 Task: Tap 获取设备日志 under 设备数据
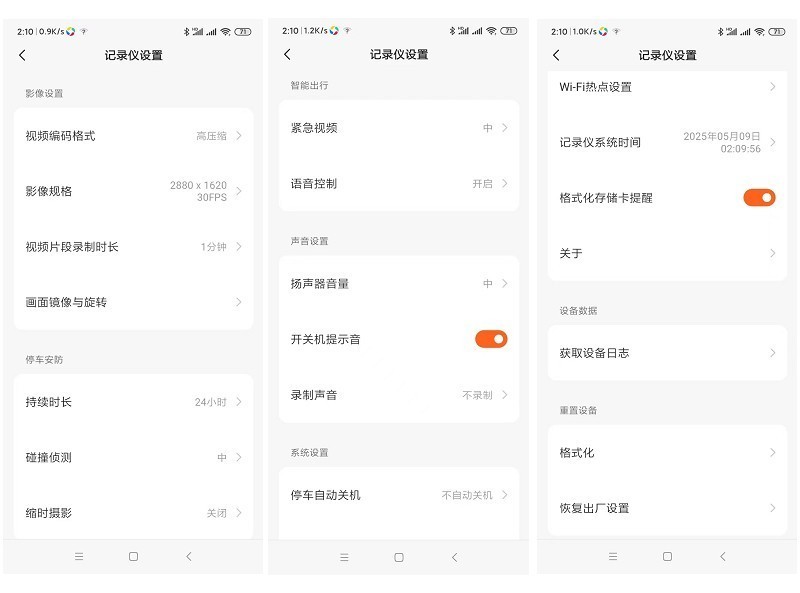pos(667,352)
